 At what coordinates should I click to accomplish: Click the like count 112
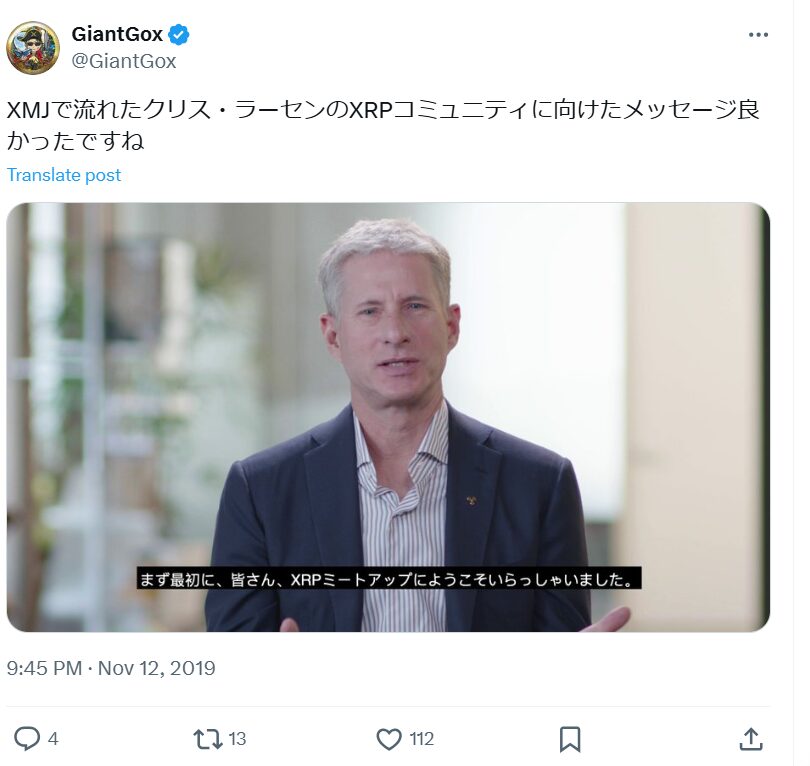422,739
